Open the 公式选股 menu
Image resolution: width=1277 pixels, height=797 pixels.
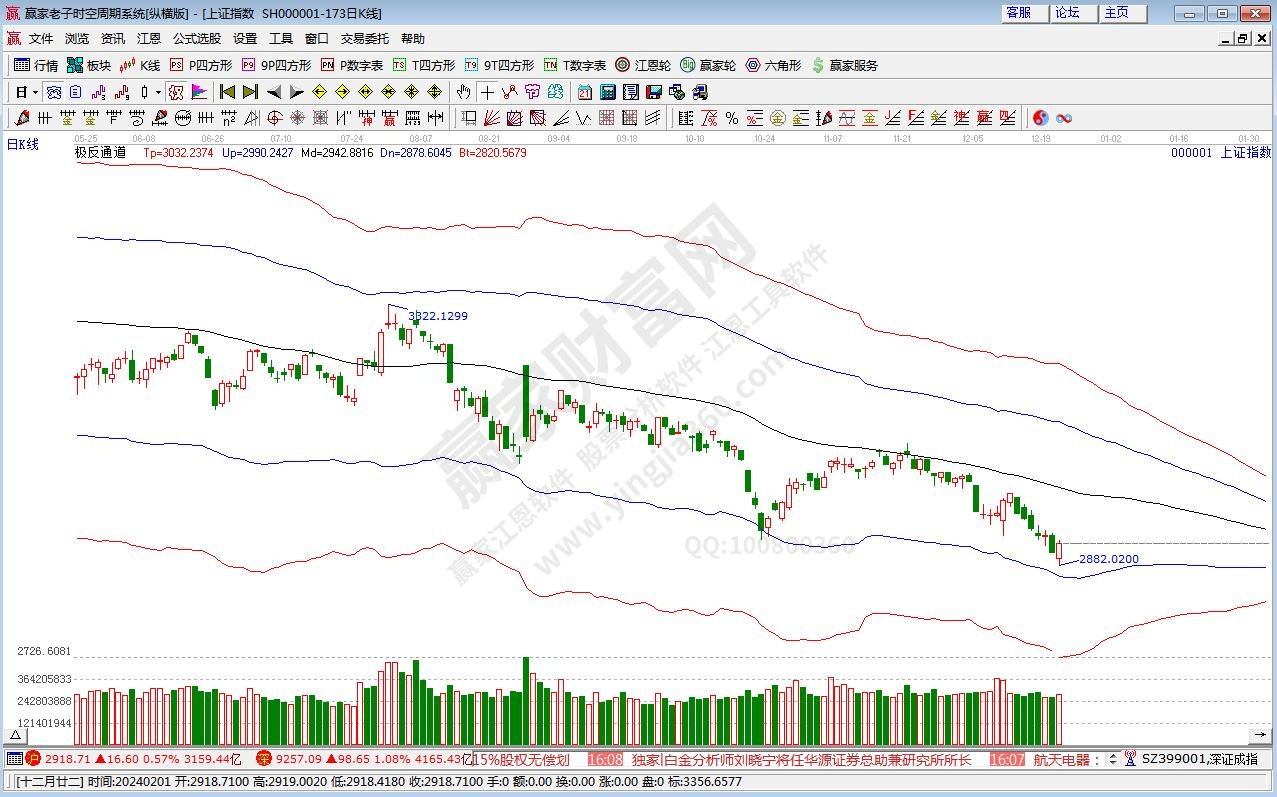click(196, 38)
